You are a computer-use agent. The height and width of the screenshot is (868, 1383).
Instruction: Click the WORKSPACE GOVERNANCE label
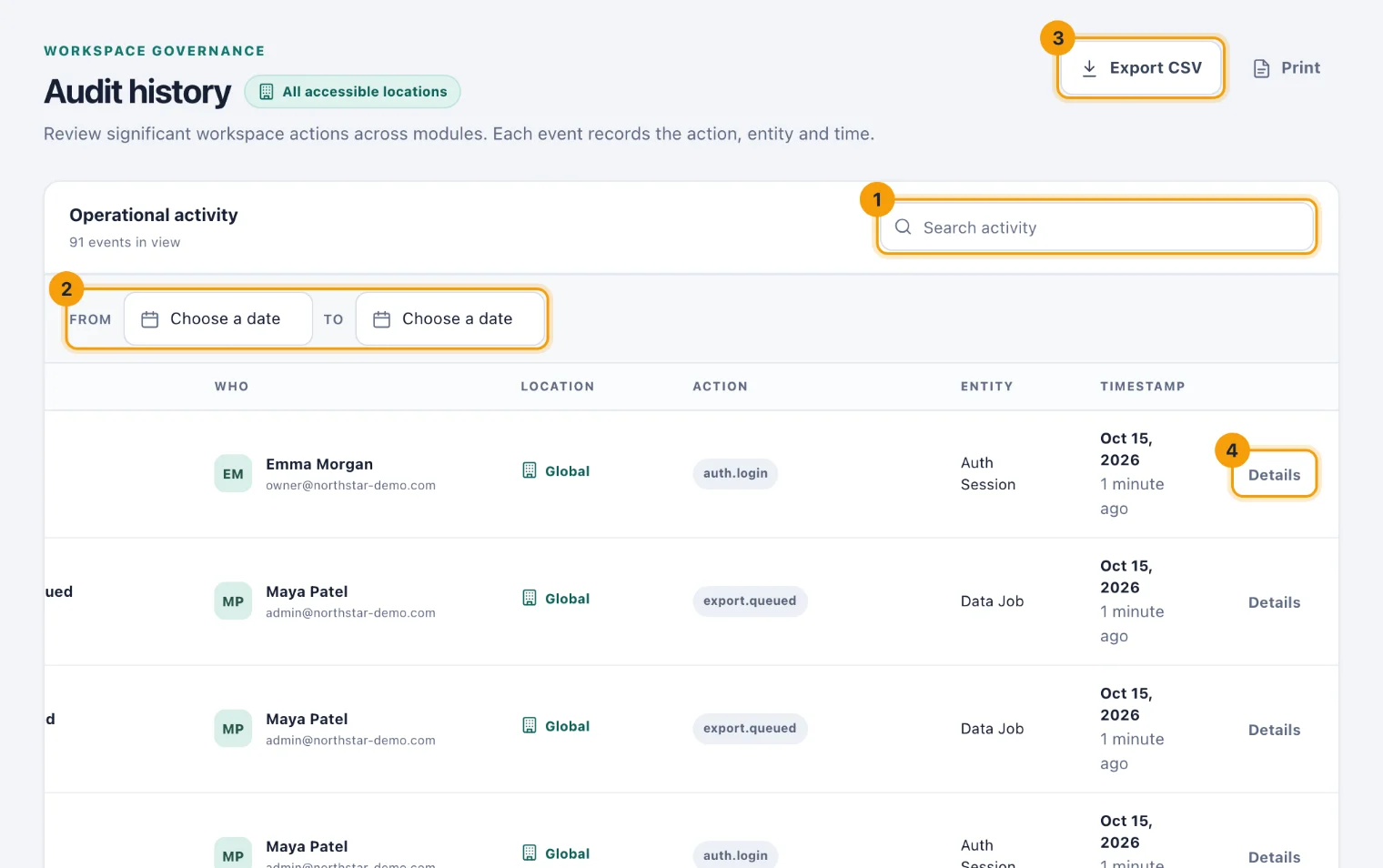coord(155,51)
